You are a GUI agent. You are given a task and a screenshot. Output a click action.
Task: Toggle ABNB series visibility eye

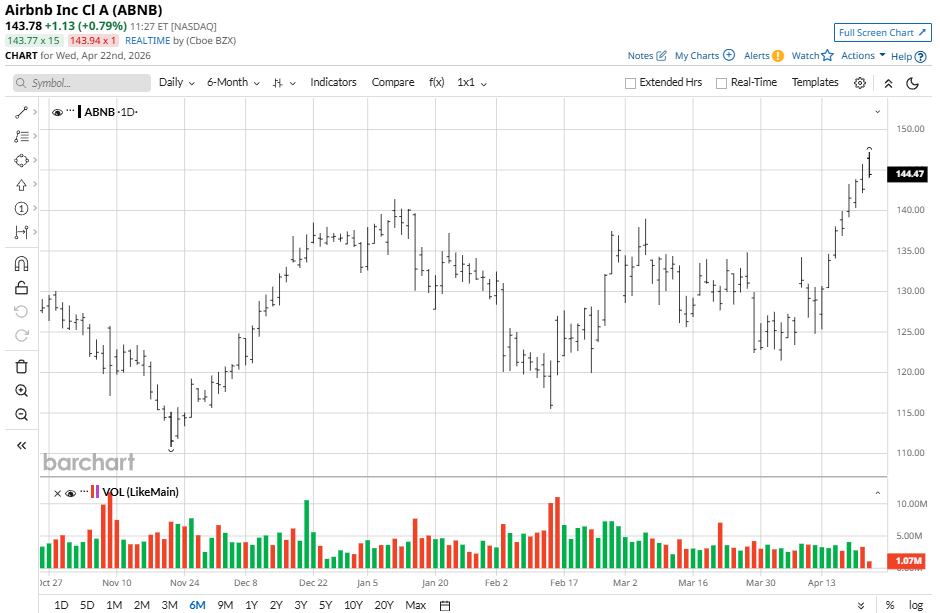point(58,112)
